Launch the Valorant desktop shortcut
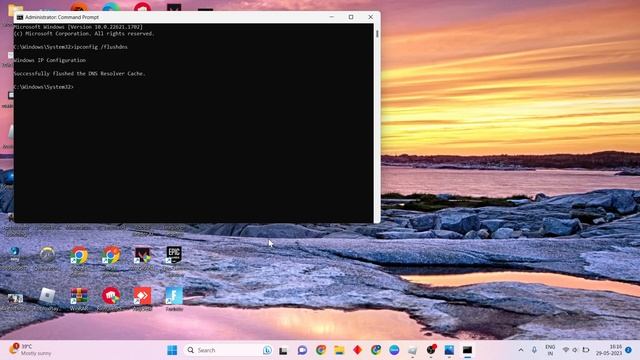 point(142,256)
